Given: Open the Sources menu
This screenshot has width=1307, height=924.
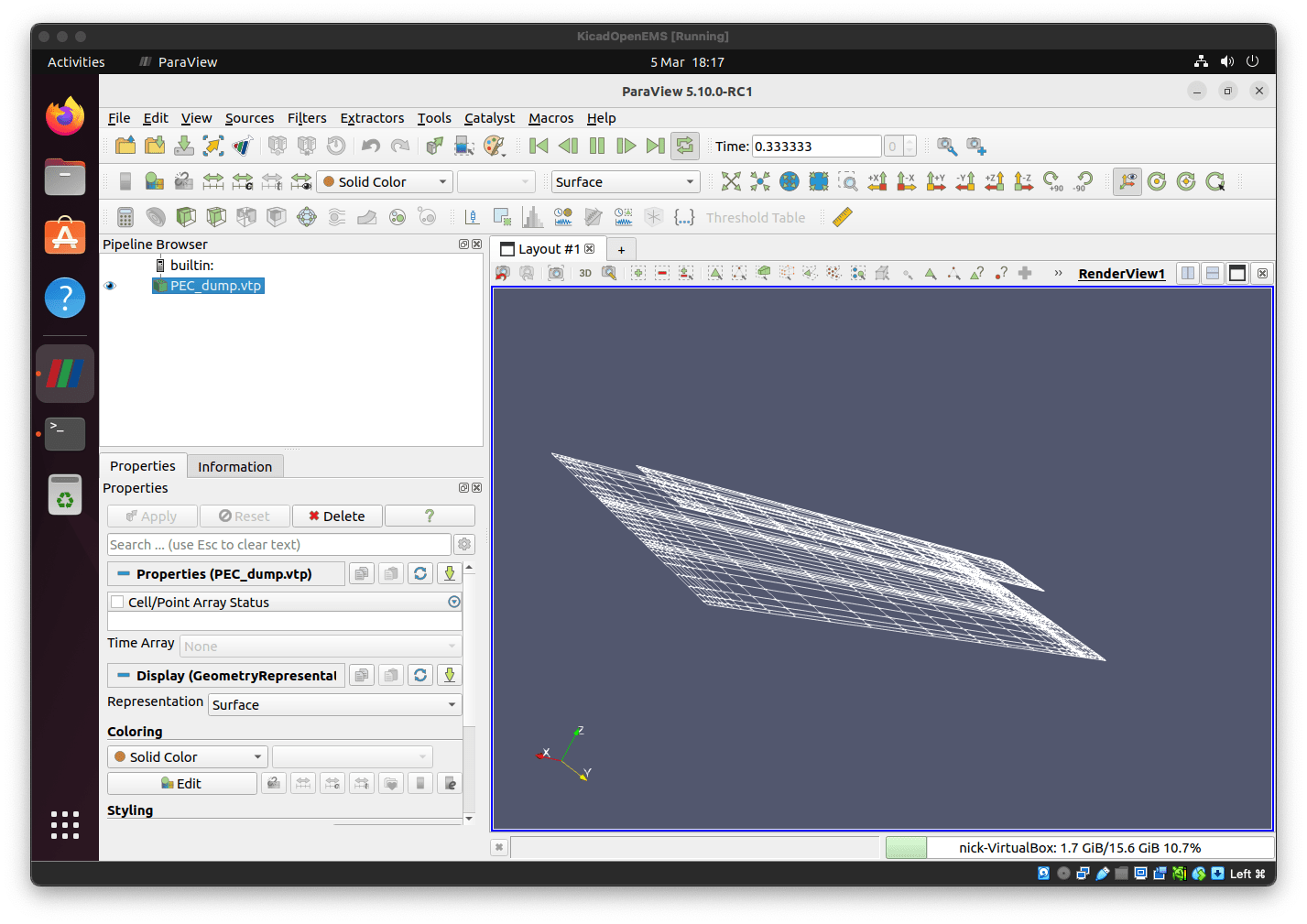Looking at the screenshot, I should coord(249,117).
